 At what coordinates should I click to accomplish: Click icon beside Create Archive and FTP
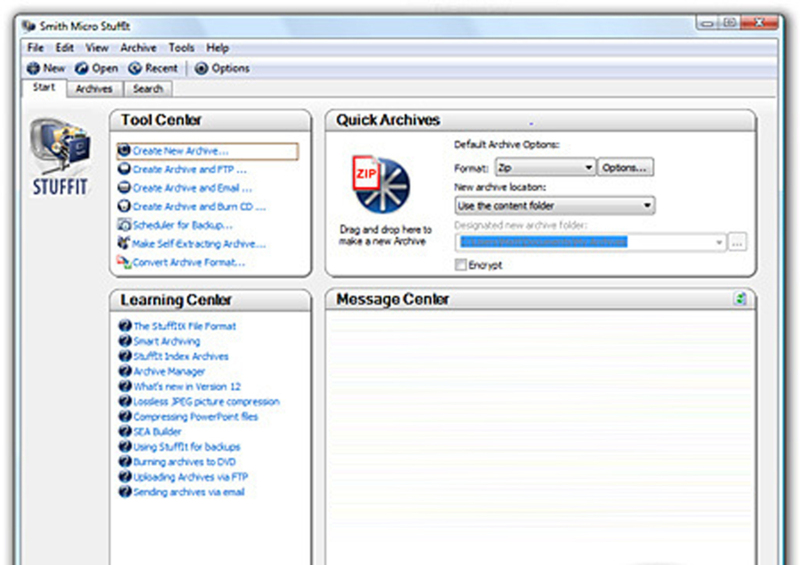(x=124, y=169)
